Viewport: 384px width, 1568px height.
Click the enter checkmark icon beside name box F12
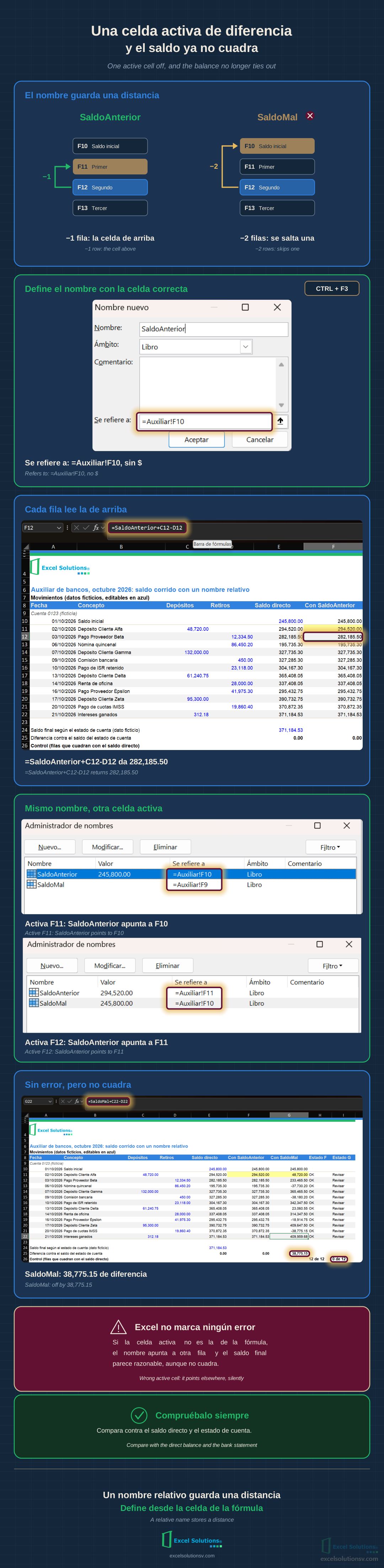point(86,528)
